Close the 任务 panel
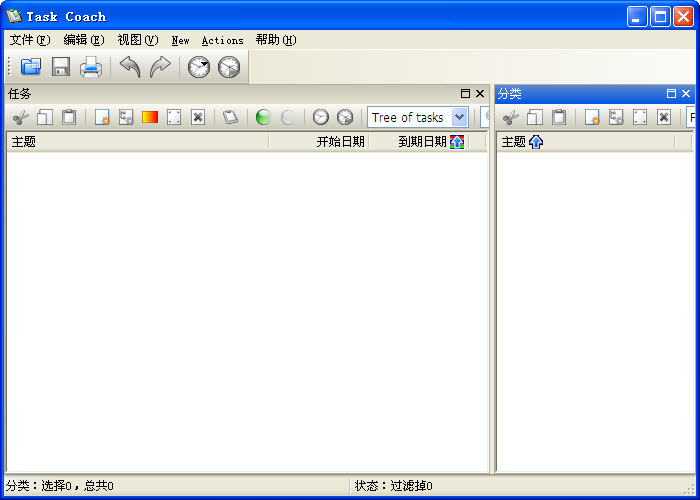This screenshot has width=700, height=500. 480,93
